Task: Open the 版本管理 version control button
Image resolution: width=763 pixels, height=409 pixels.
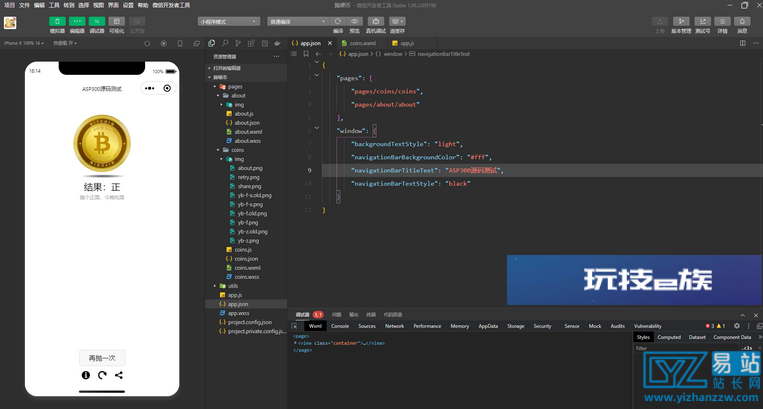Action: coord(681,21)
